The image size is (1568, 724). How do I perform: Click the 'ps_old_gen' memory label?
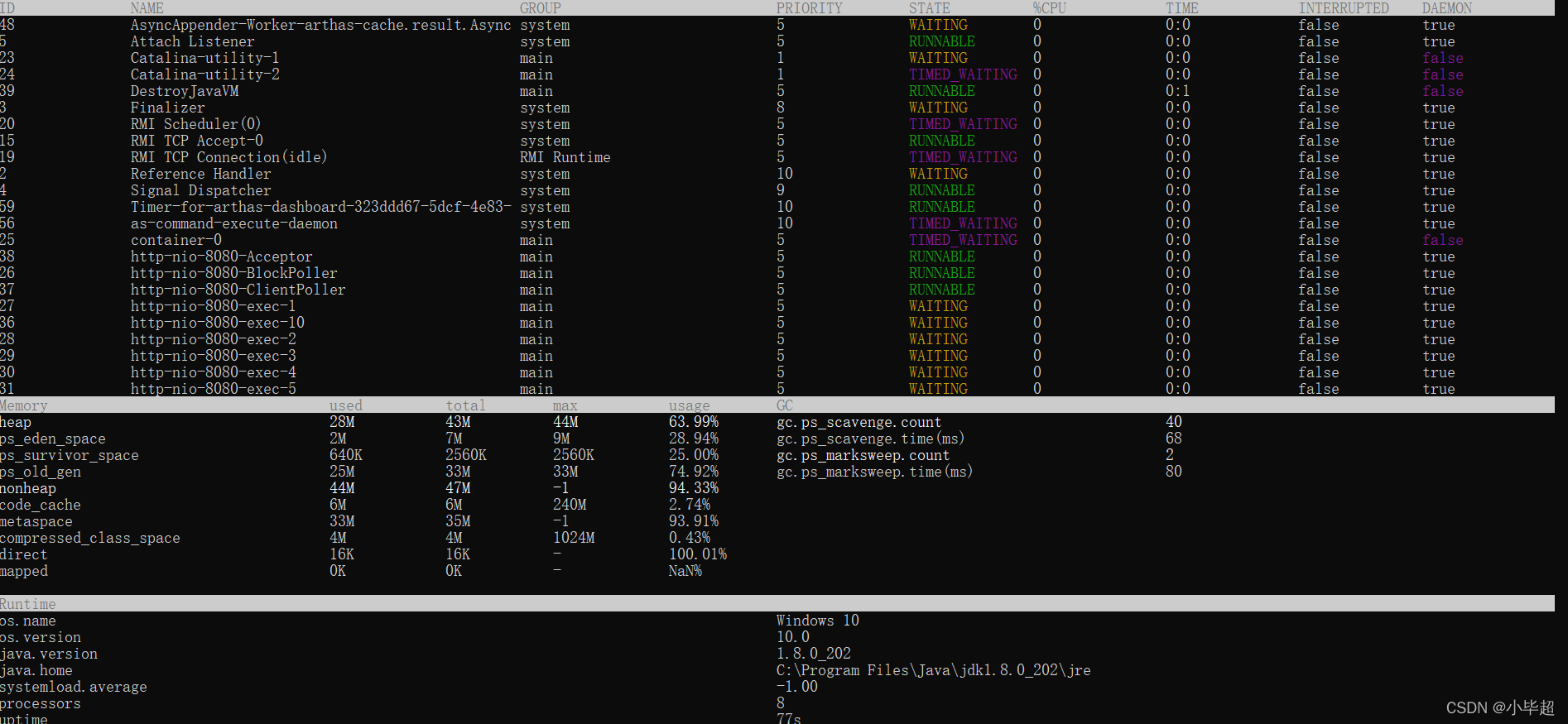pyautogui.click(x=41, y=472)
